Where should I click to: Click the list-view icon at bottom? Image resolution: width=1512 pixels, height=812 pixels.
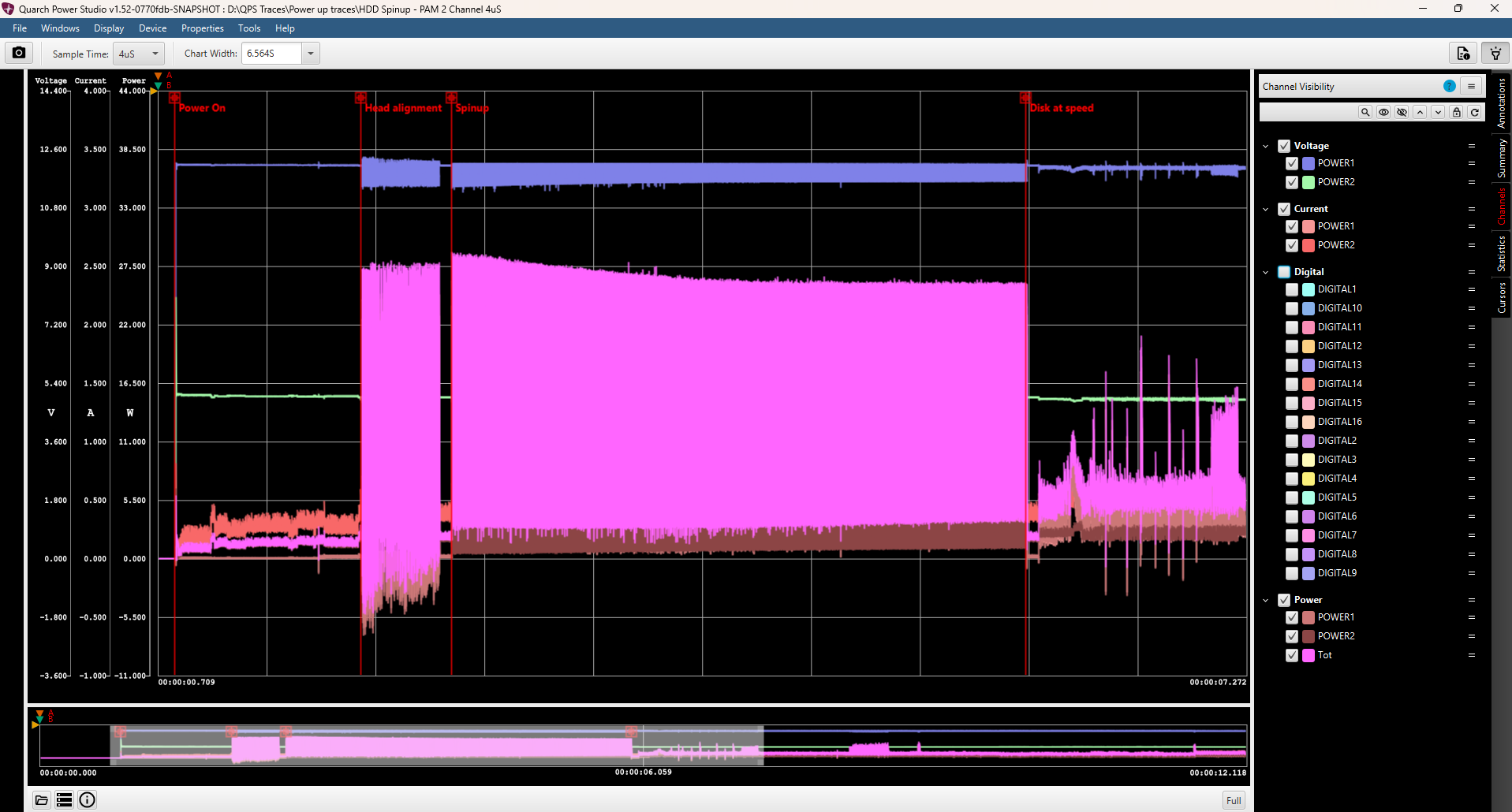coord(65,800)
